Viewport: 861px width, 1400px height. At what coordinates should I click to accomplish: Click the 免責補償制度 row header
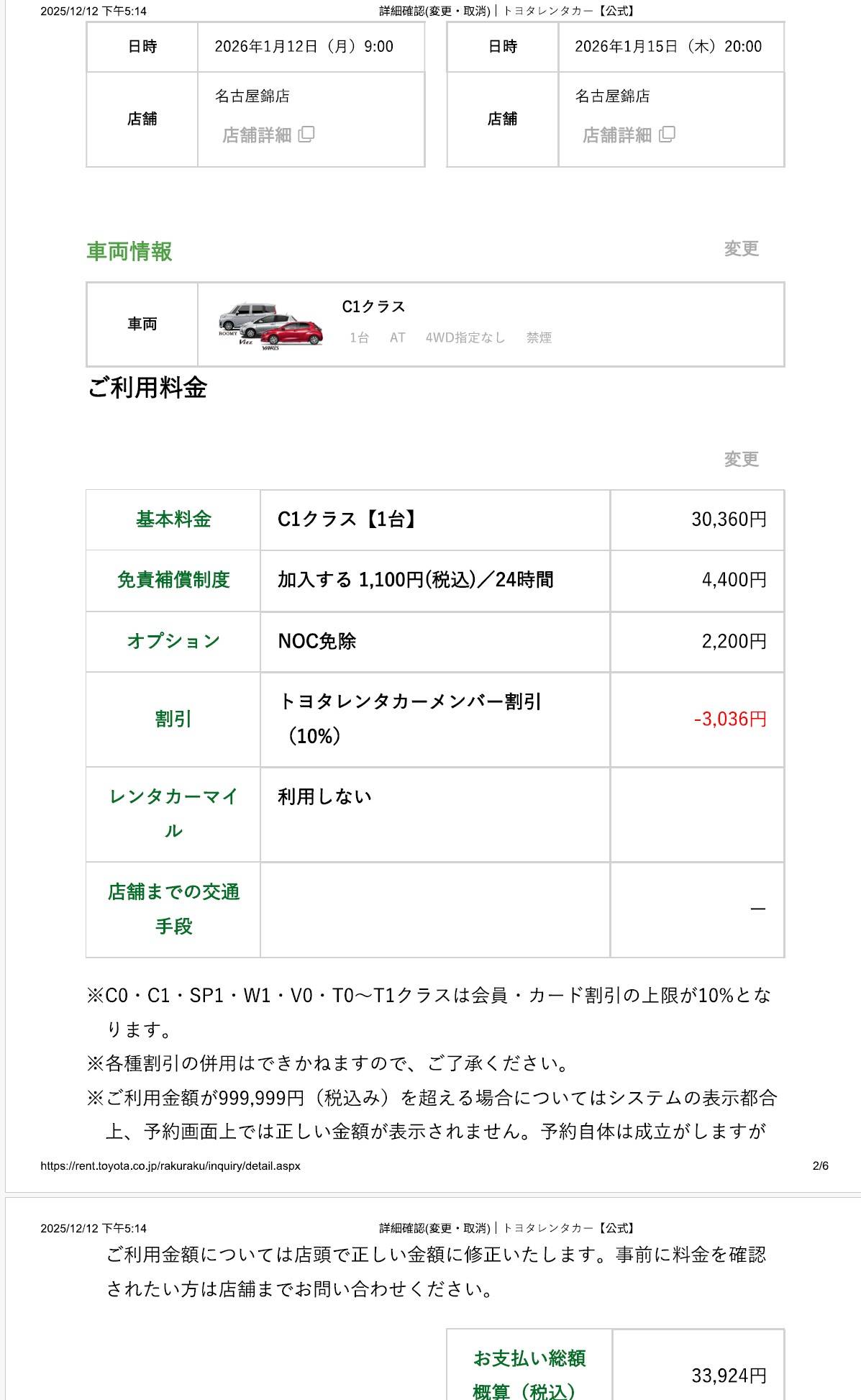tap(173, 580)
